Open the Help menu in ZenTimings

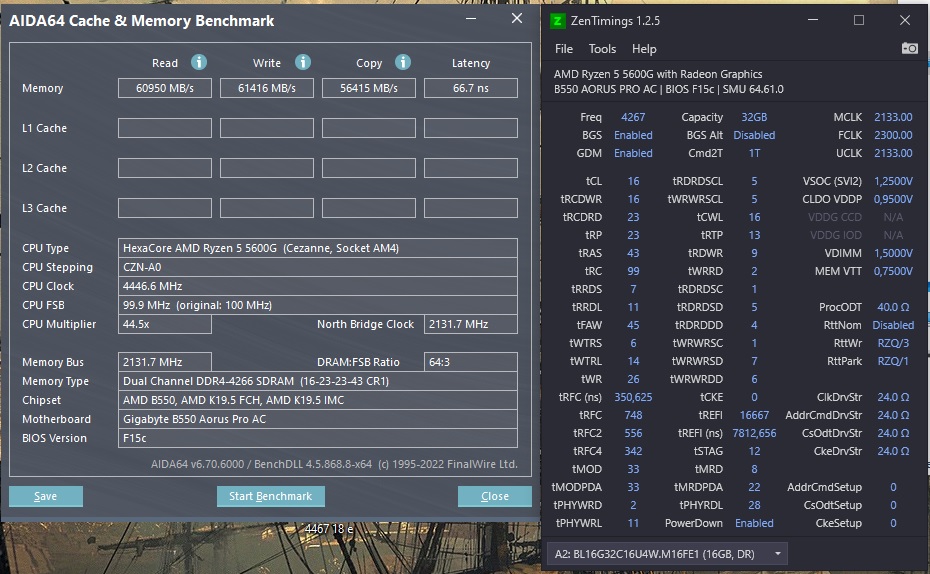point(644,49)
